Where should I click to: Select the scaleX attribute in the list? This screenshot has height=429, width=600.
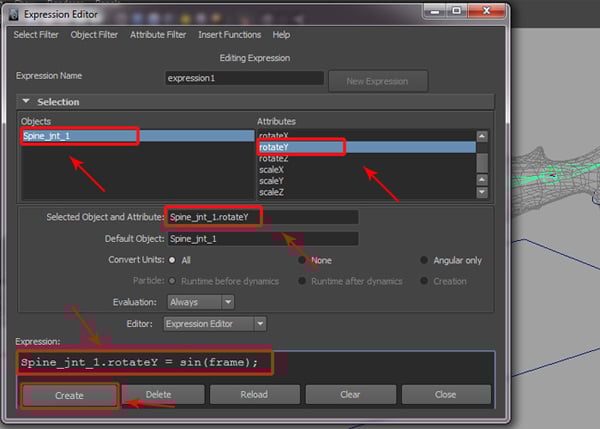[x=273, y=169]
